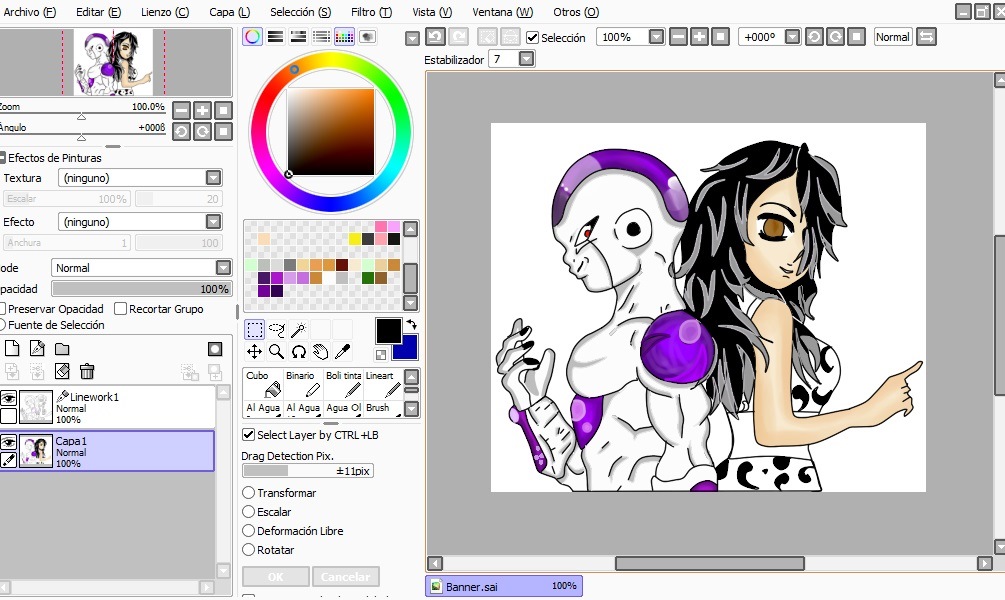Open the layer blend mode dropdown

point(223,268)
